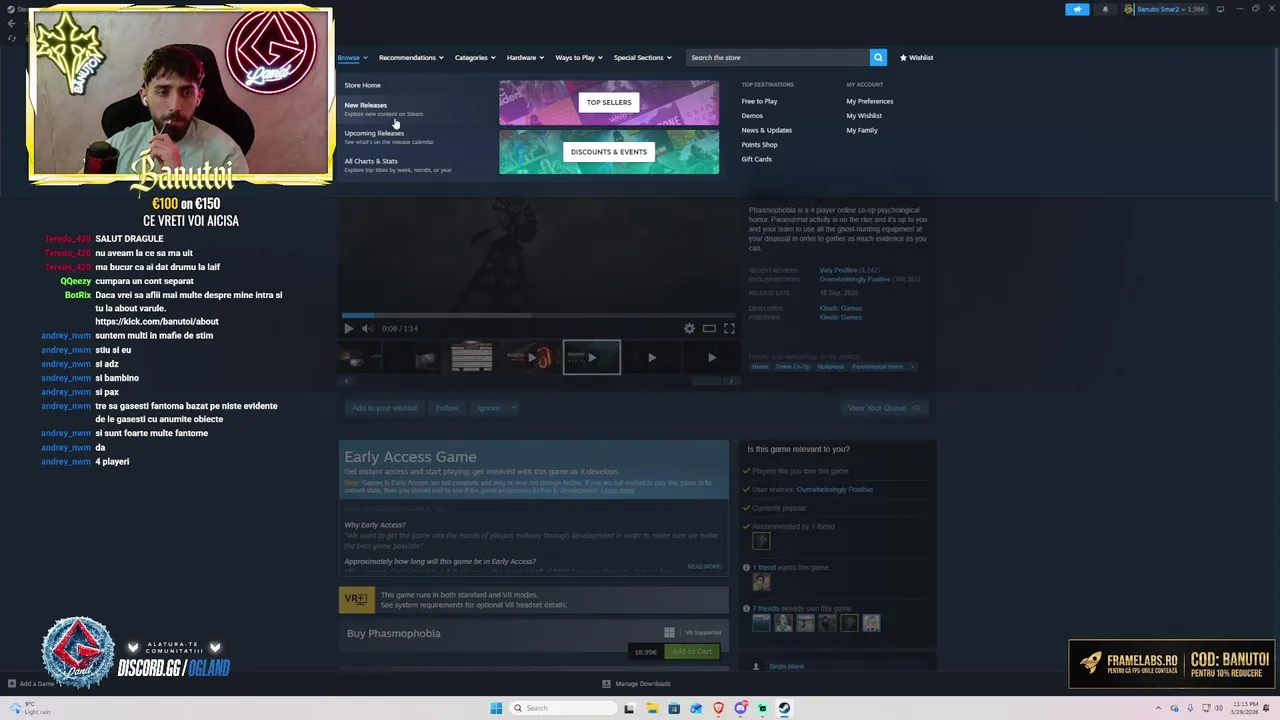
Task: Click Add to your wishlist button
Action: coord(384,408)
